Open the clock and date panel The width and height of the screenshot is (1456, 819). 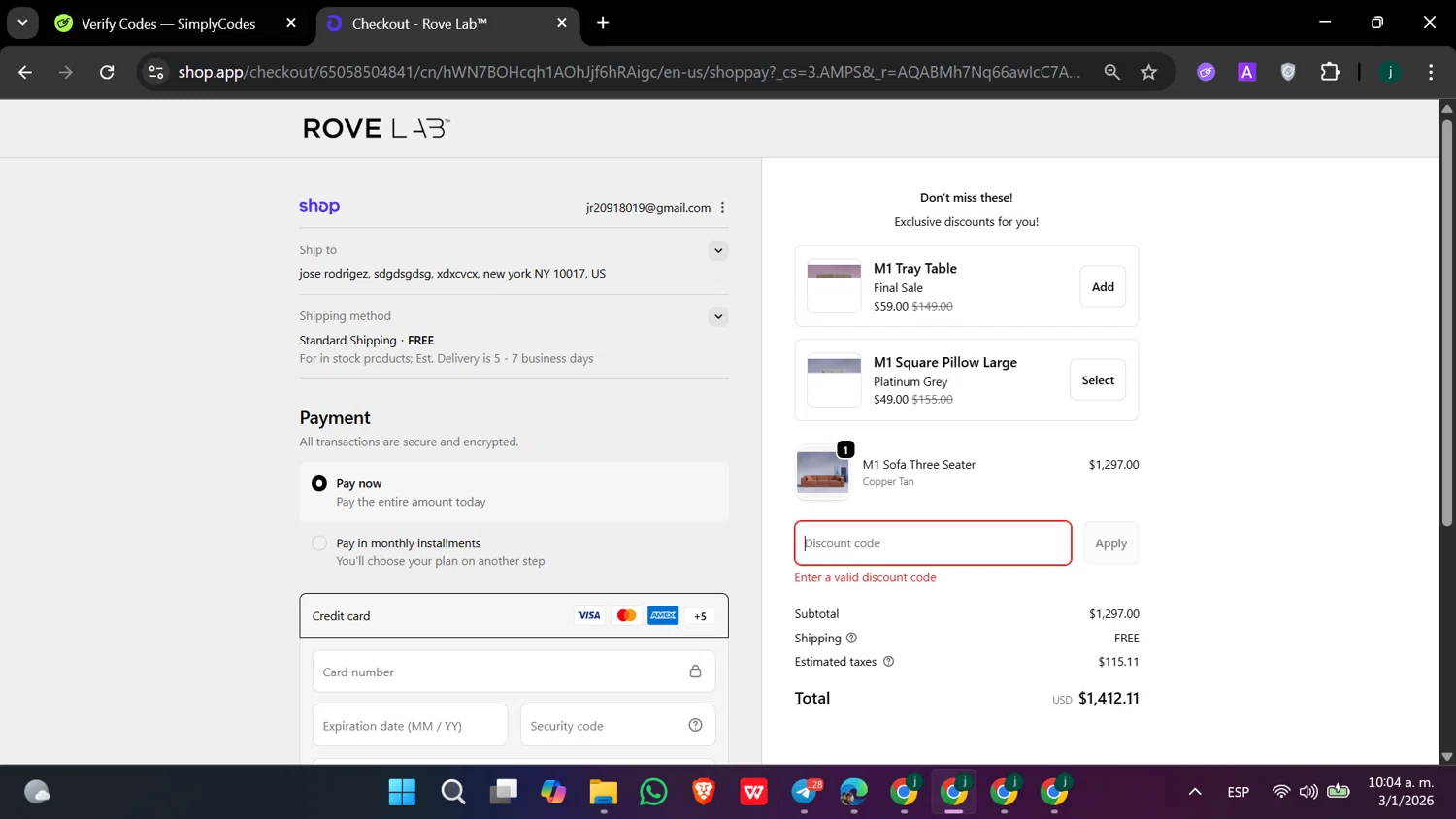point(1400,792)
